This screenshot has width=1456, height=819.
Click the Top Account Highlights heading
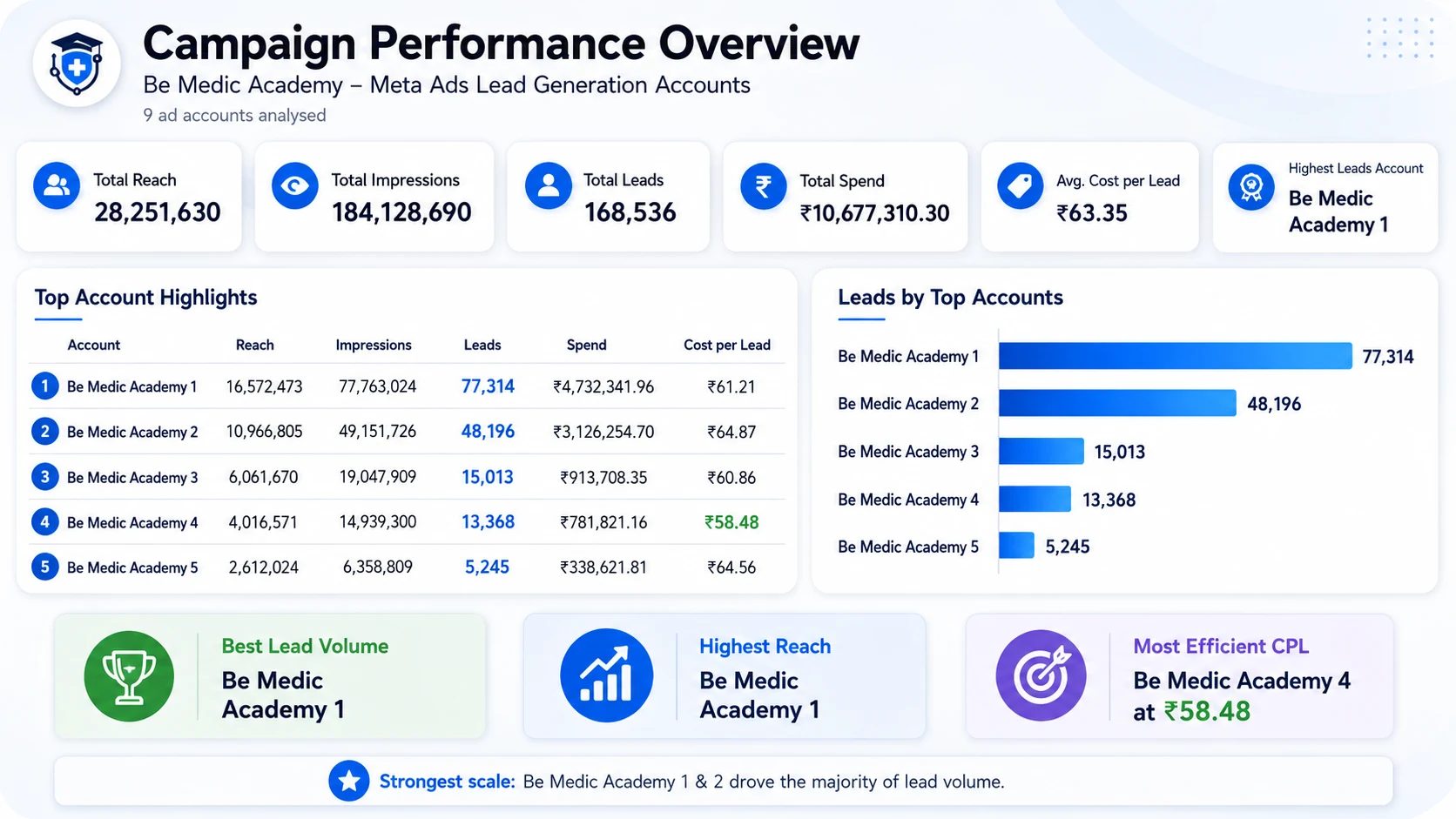(x=145, y=298)
